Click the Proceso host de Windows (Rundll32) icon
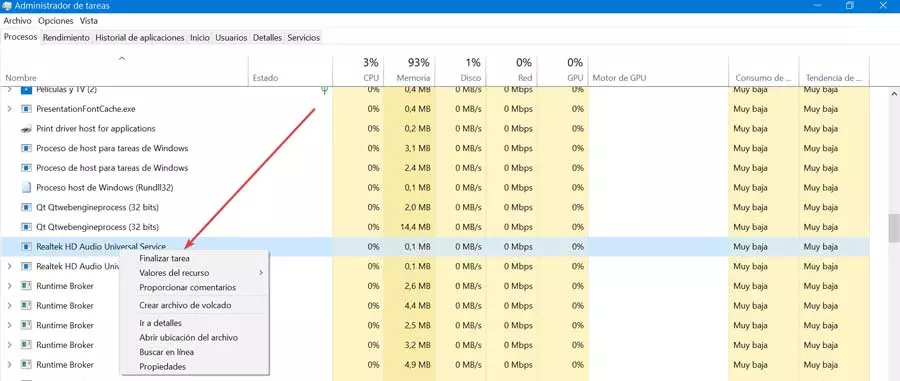The width and height of the screenshot is (900, 381). click(x=26, y=188)
